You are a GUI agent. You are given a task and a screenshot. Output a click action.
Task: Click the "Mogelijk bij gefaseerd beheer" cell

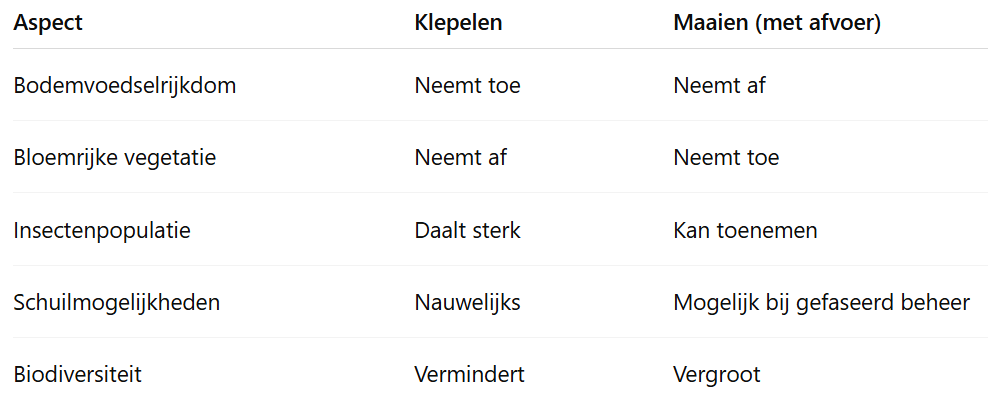tap(821, 302)
